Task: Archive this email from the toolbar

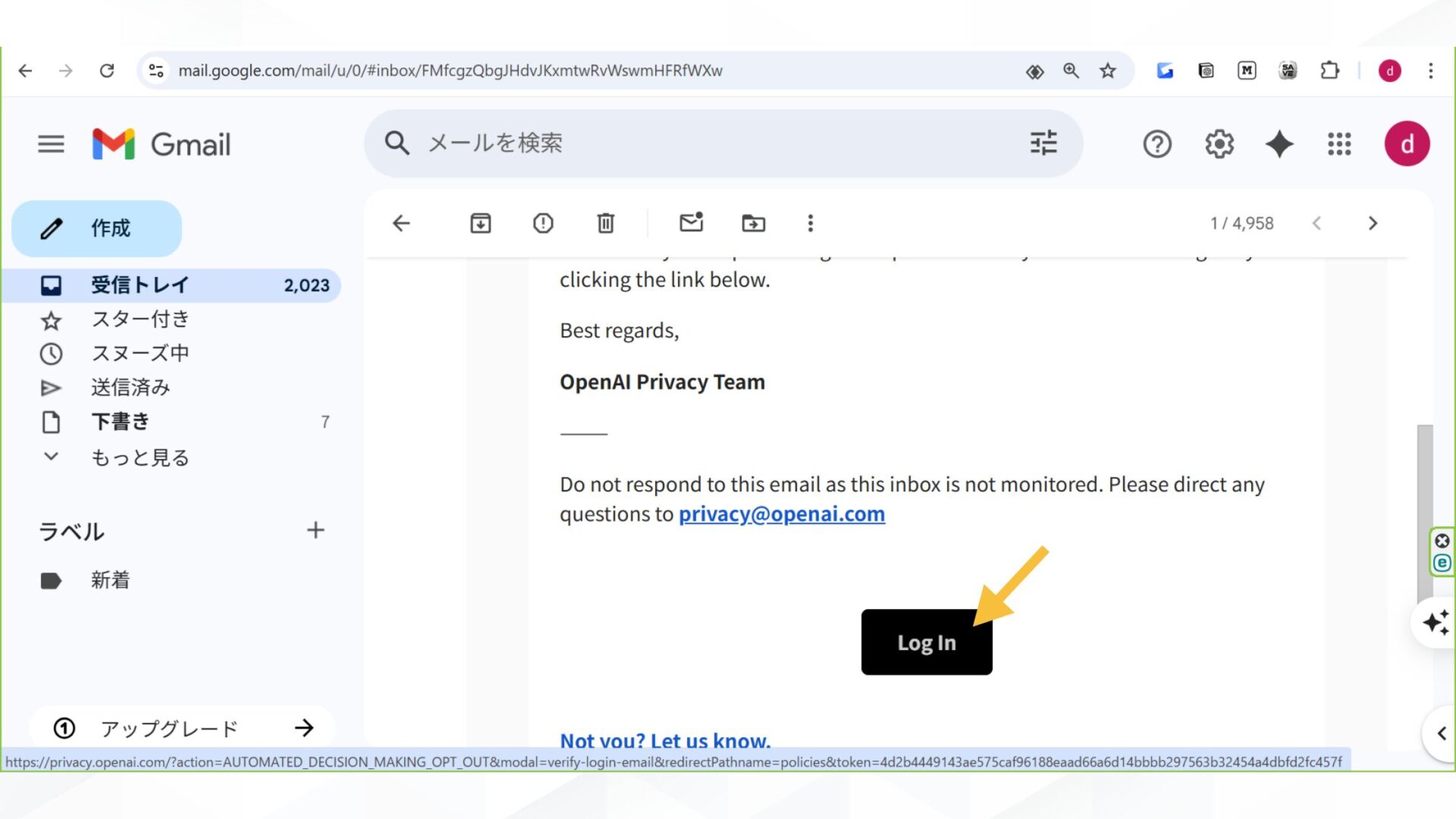Action: (479, 223)
